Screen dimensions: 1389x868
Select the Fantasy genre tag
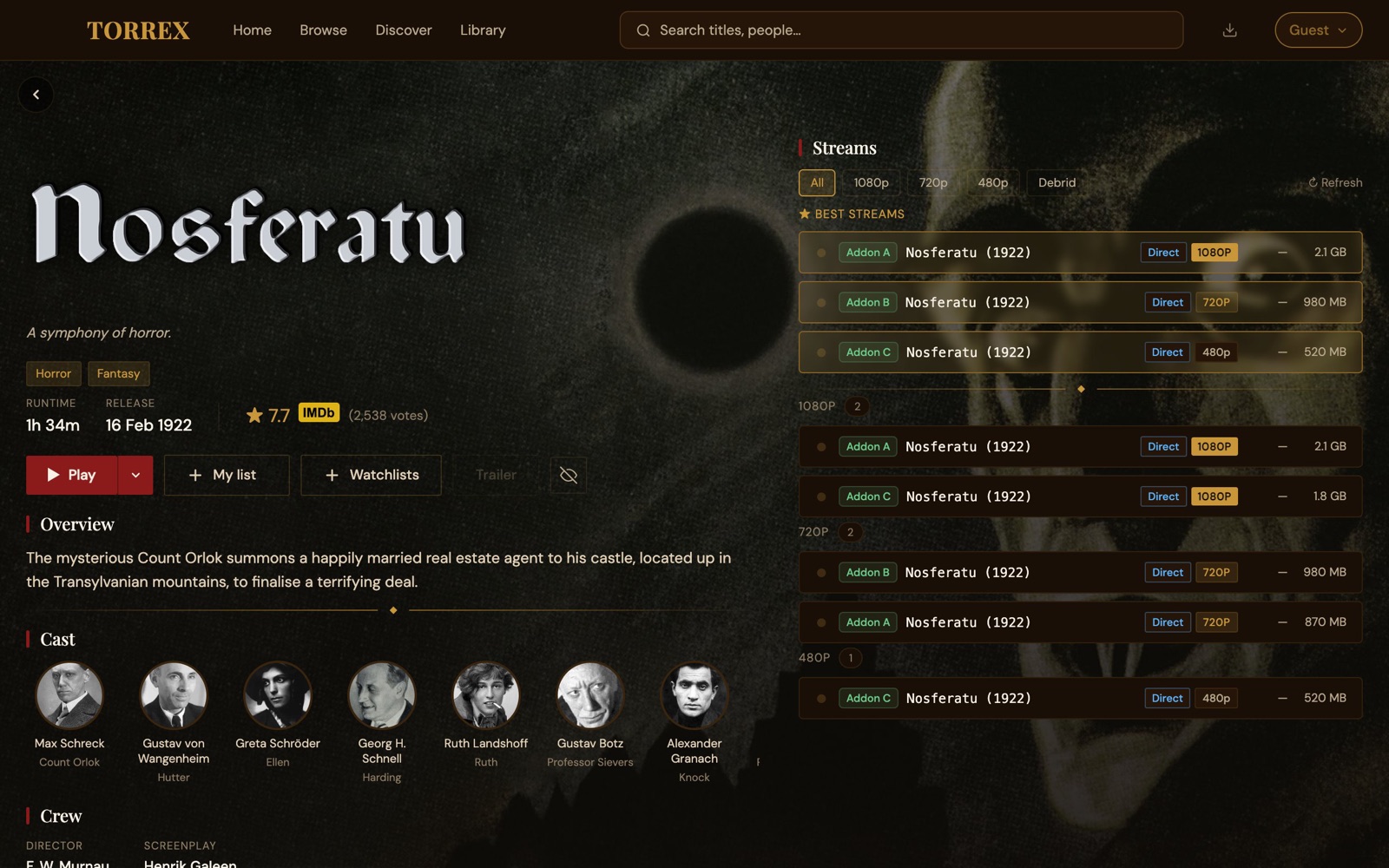click(118, 373)
